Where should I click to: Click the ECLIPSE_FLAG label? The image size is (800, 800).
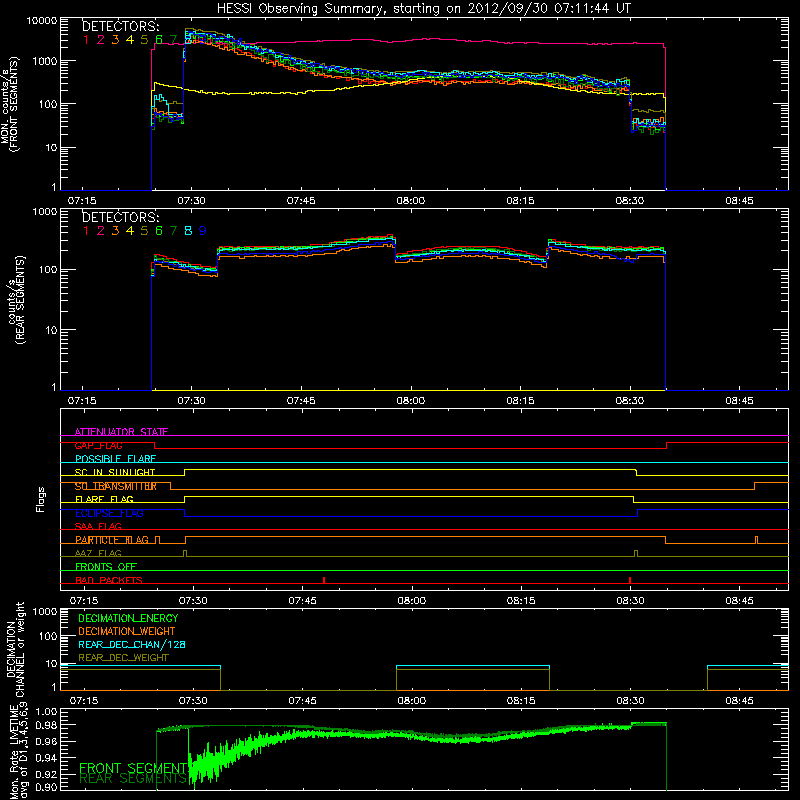coord(109,513)
